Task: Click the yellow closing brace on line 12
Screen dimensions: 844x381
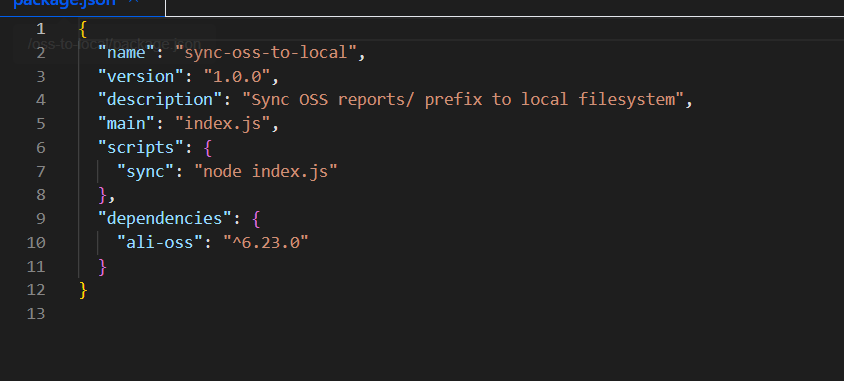Action: 83,290
